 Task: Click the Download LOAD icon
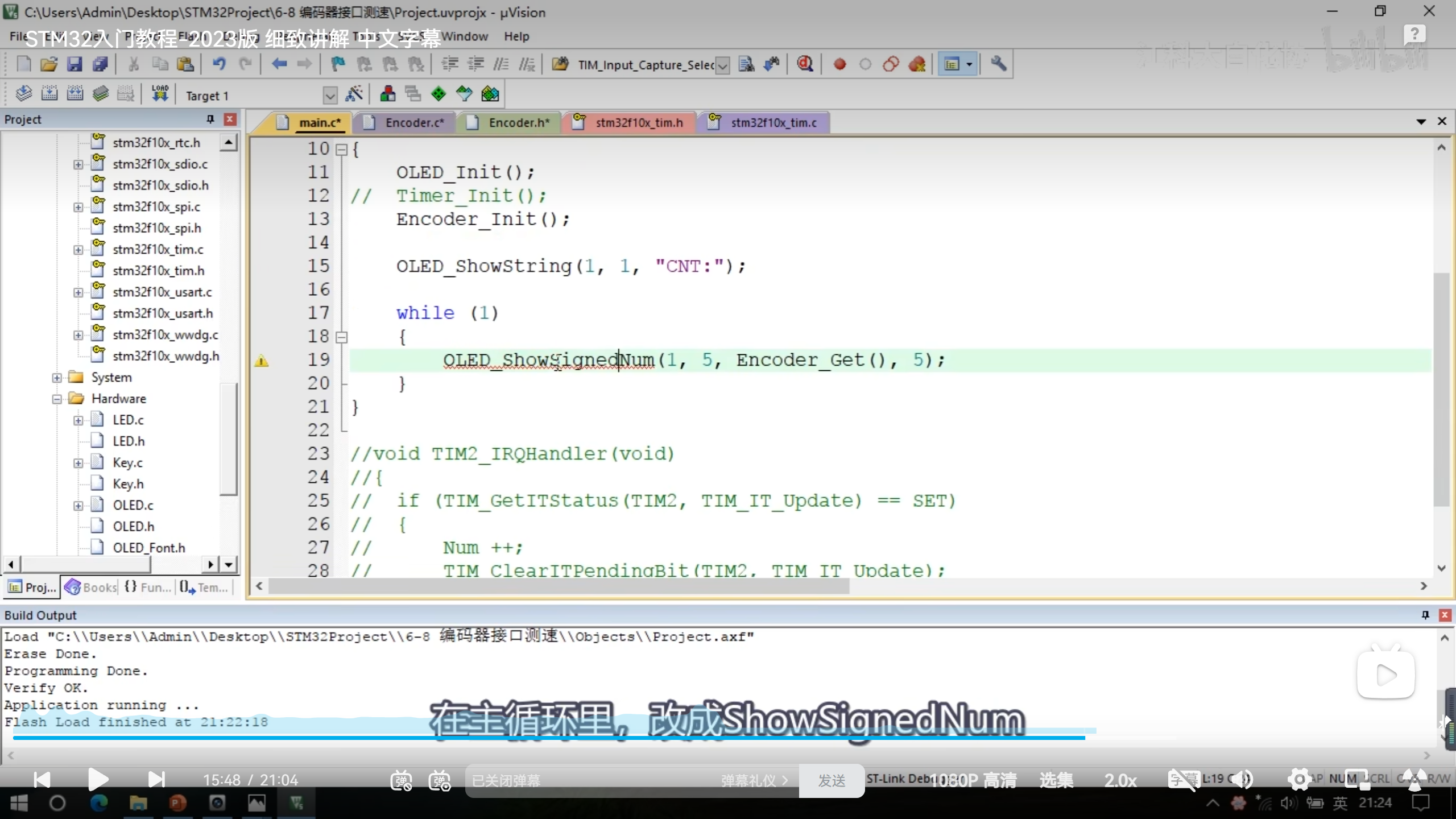pyautogui.click(x=160, y=93)
